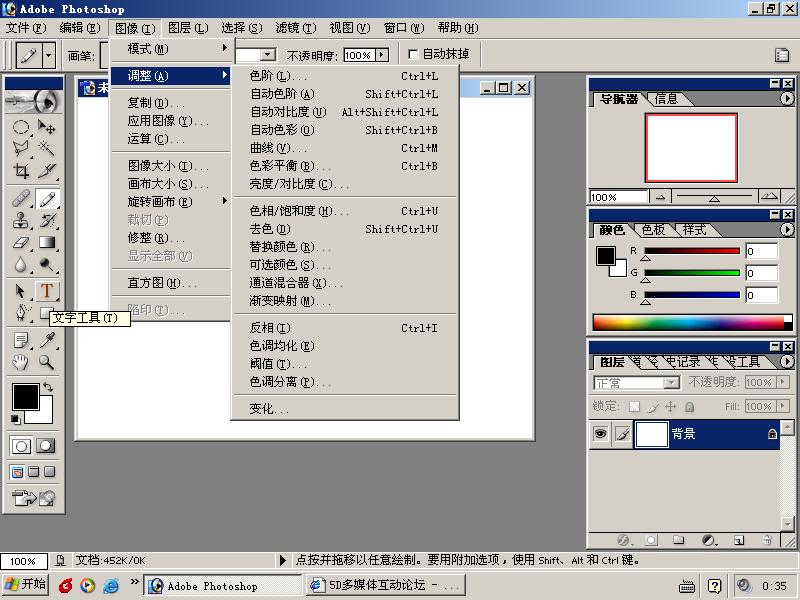Click the trash icon in Layers panel

(767, 540)
